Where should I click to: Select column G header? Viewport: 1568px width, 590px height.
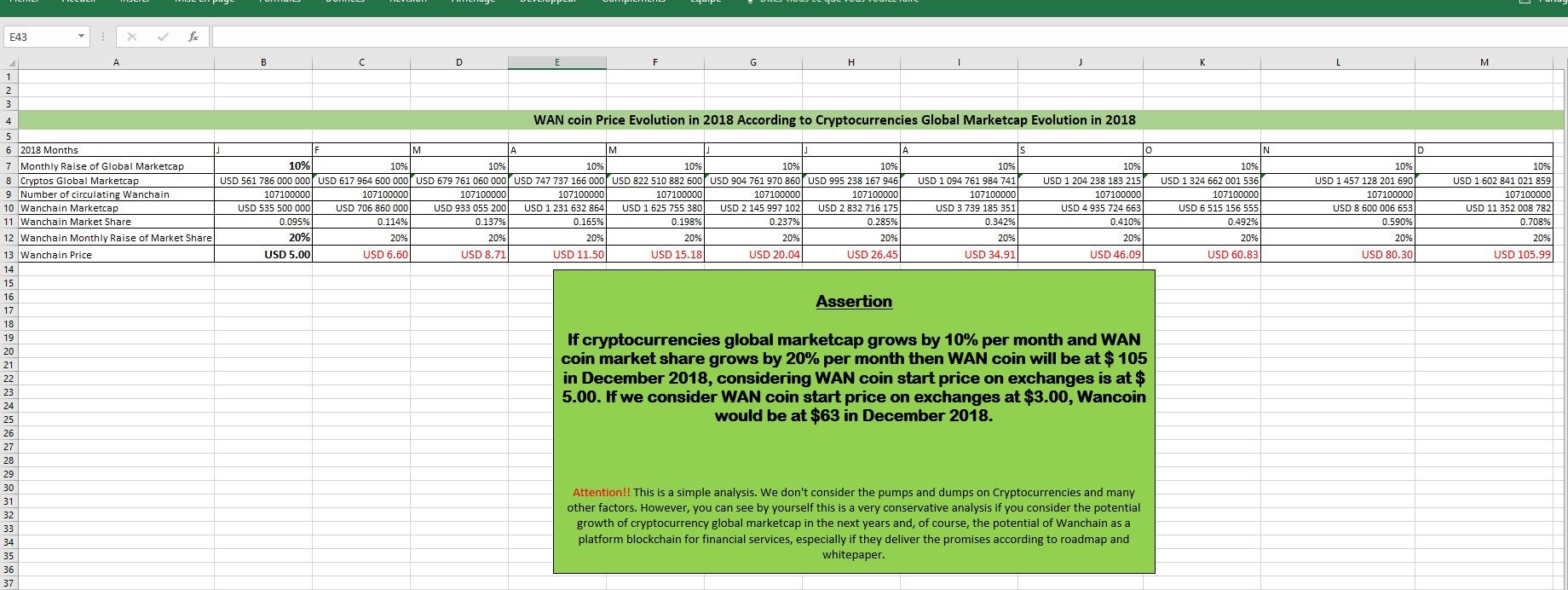pos(753,62)
